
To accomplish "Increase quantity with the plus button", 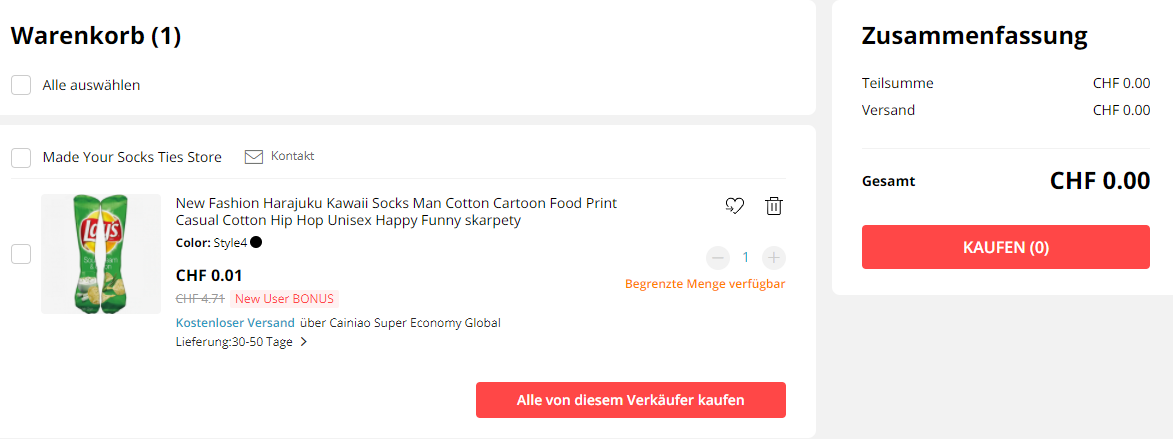I will [774, 258].
